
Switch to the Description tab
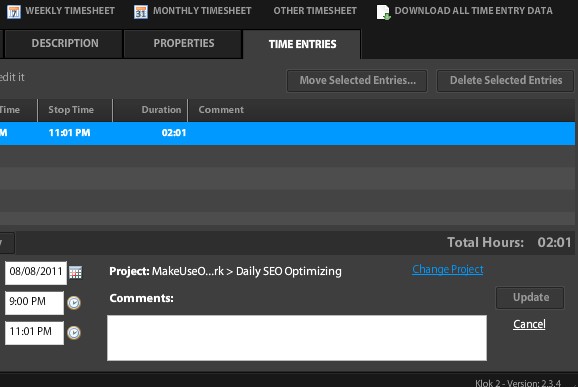(64, 43)
